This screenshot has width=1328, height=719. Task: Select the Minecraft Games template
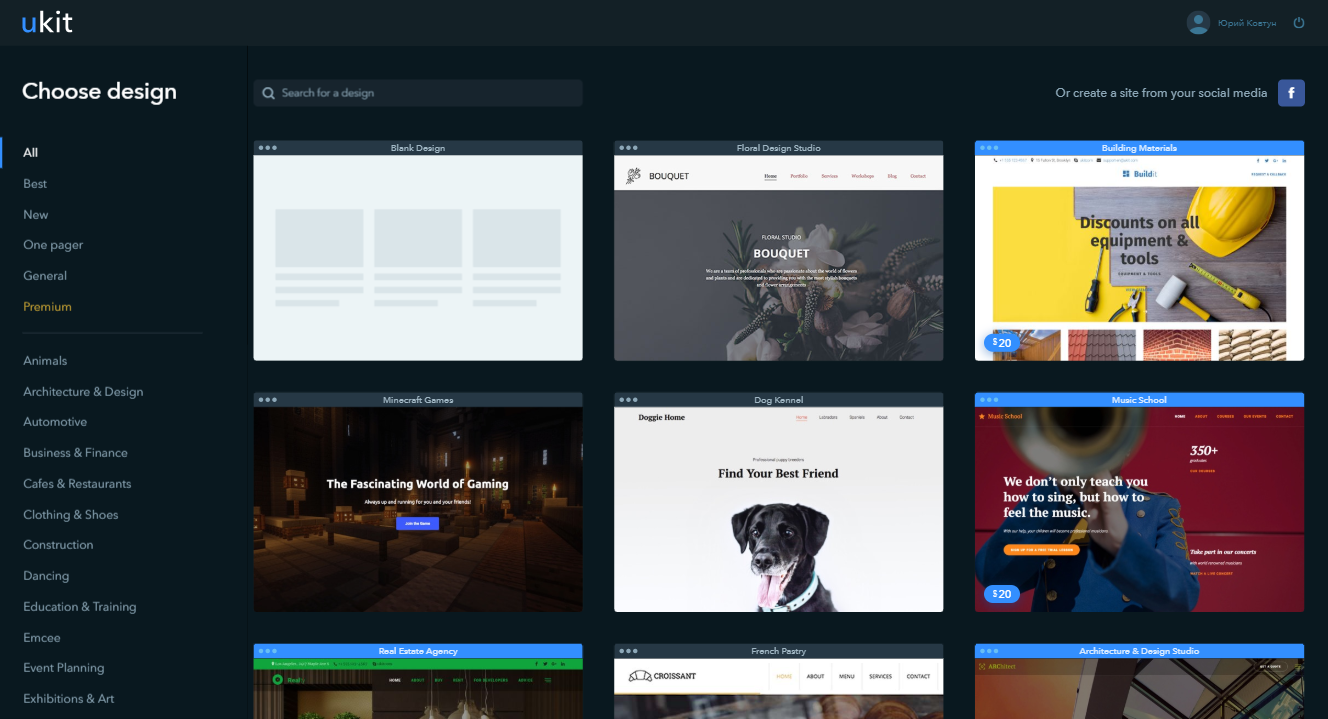tap(418, 508)
